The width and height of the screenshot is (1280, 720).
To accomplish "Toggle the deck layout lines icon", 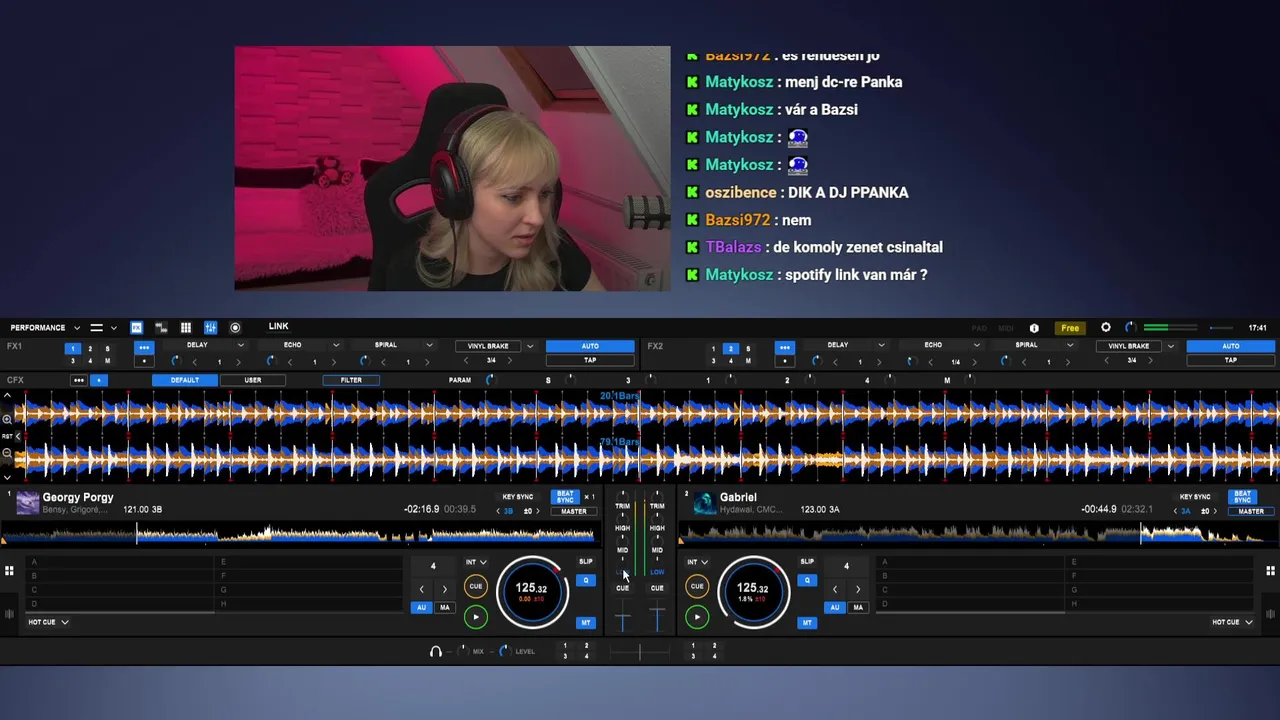I will tap(96, 328).
